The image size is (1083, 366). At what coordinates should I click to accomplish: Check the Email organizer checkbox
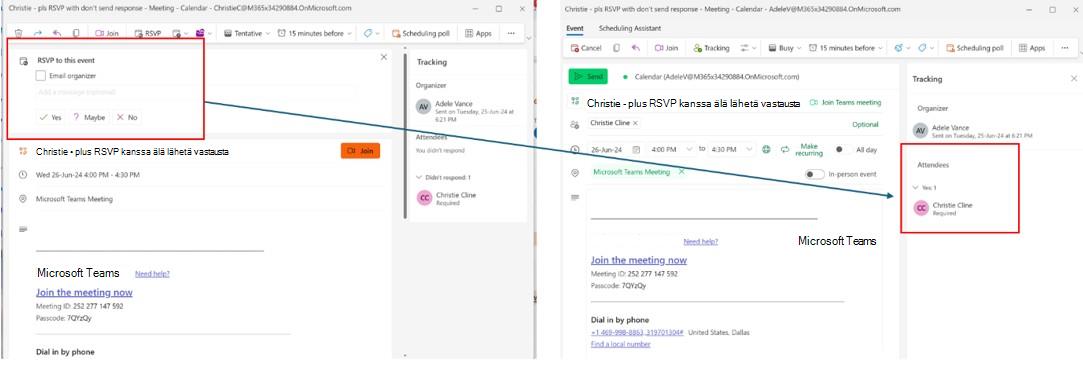[41, 76]
